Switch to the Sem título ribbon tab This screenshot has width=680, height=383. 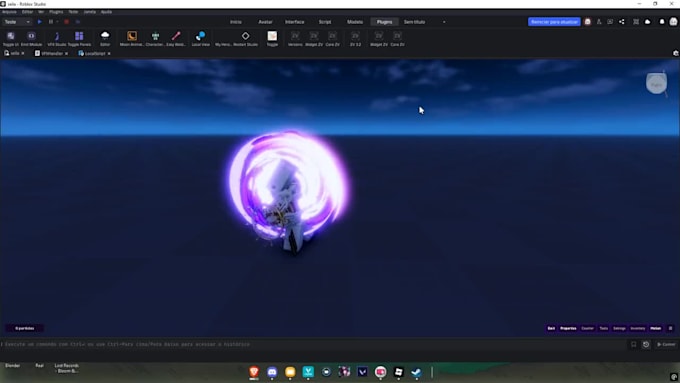[x=415, y=22]
